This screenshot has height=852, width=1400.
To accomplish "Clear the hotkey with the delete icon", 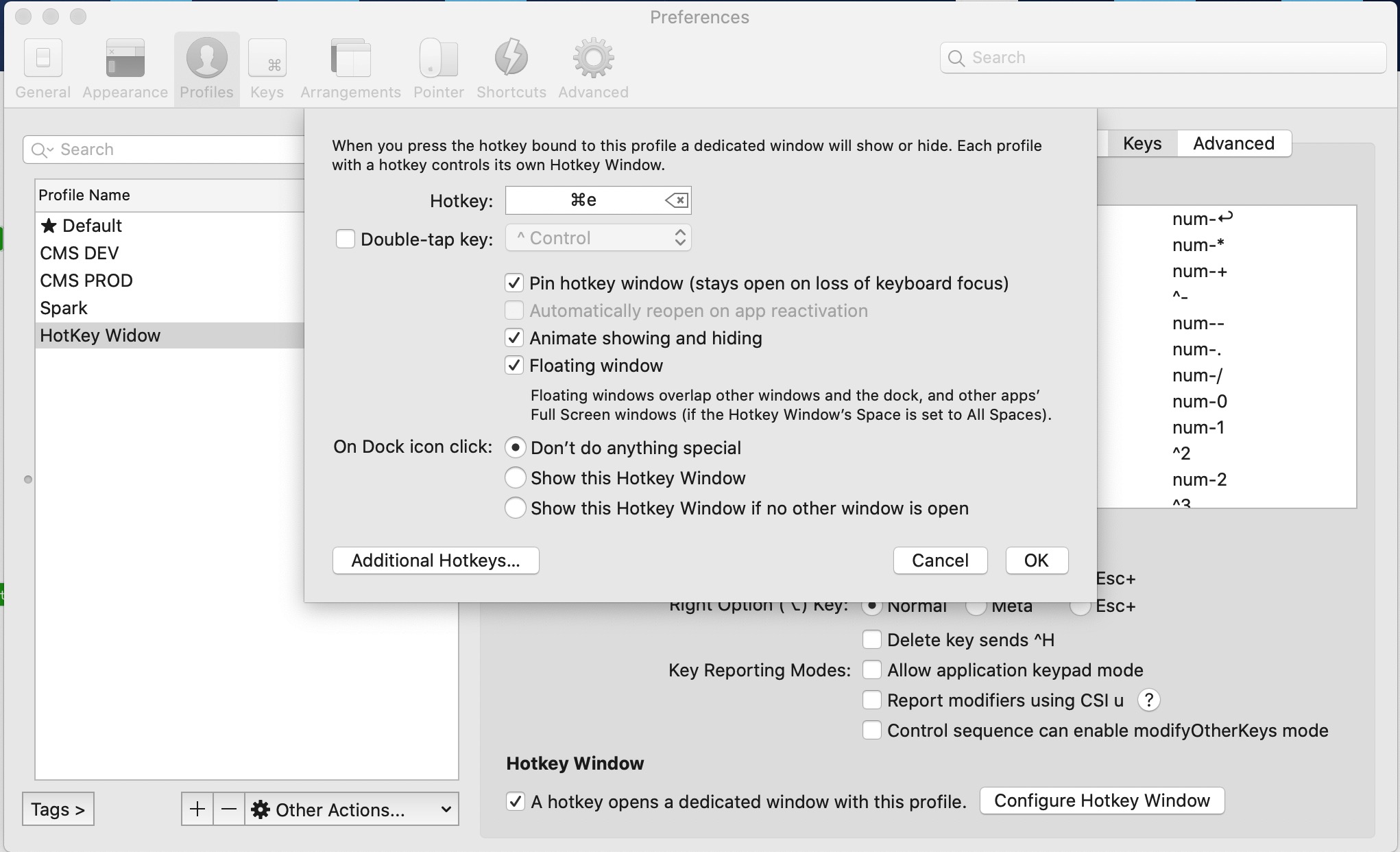I will [x=676, y=200].
